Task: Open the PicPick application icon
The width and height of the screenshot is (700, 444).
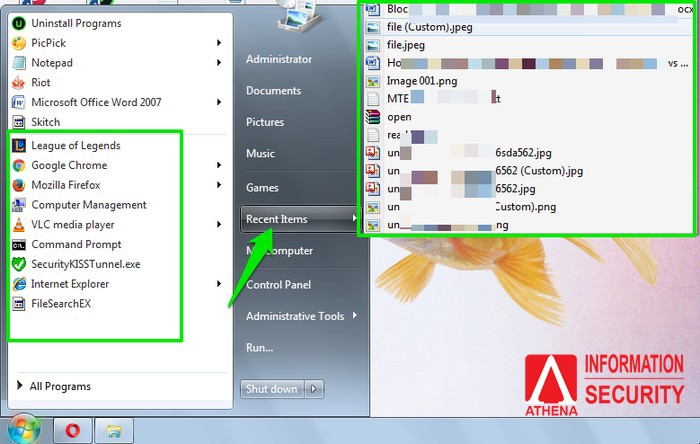Action: coord(18,43)
